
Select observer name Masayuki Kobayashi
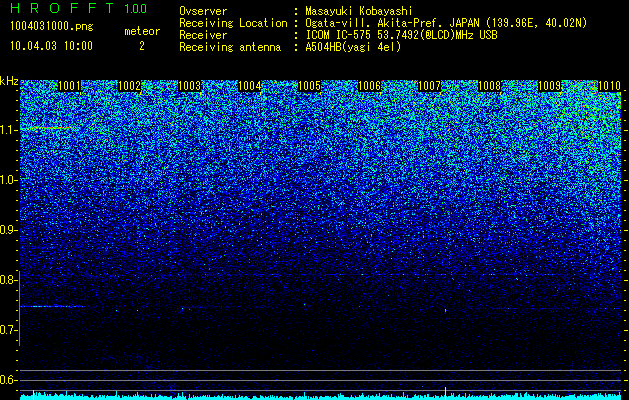[358, 11]
